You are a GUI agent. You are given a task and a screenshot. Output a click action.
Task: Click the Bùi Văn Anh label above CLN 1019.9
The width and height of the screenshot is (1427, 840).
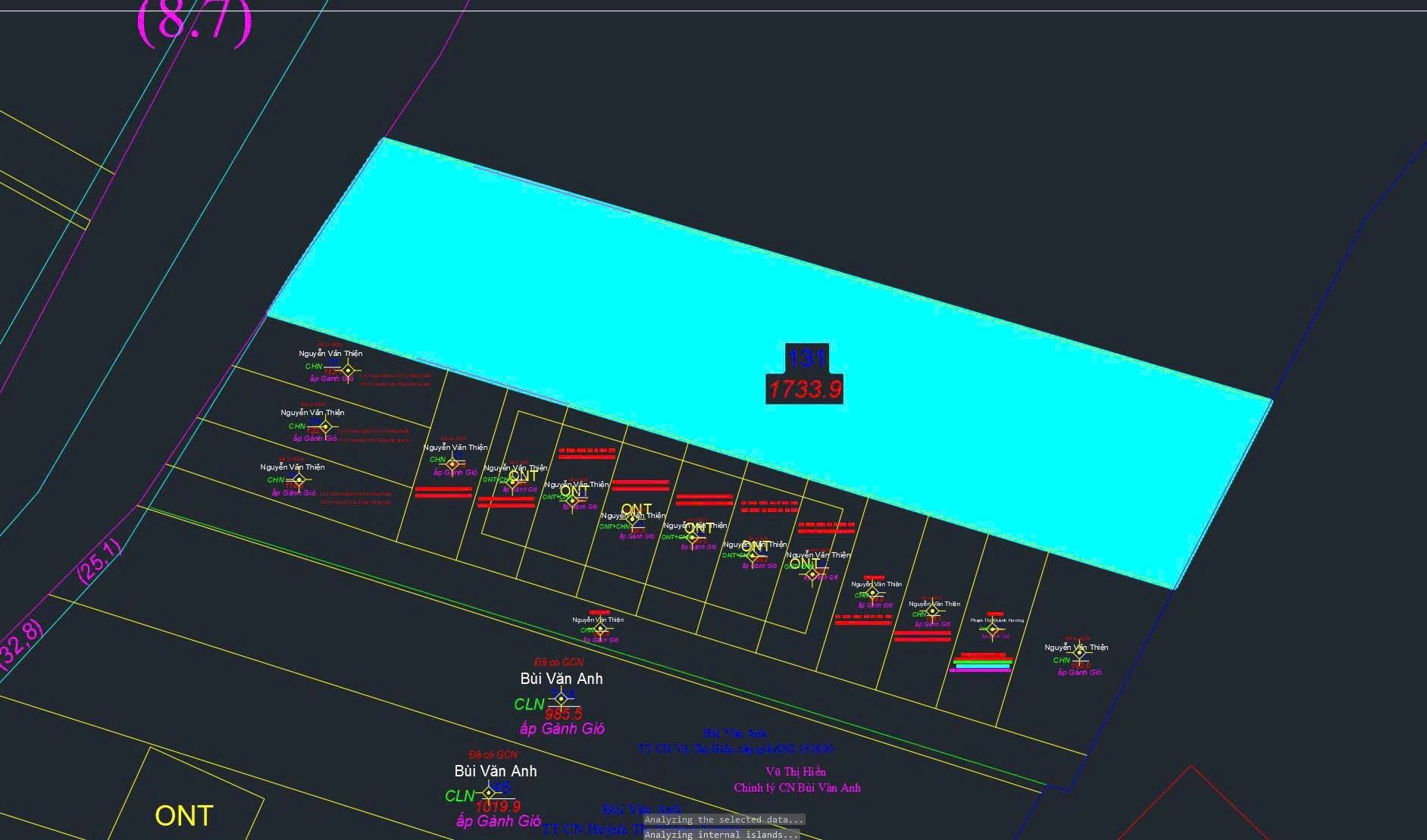pos(496,771)
